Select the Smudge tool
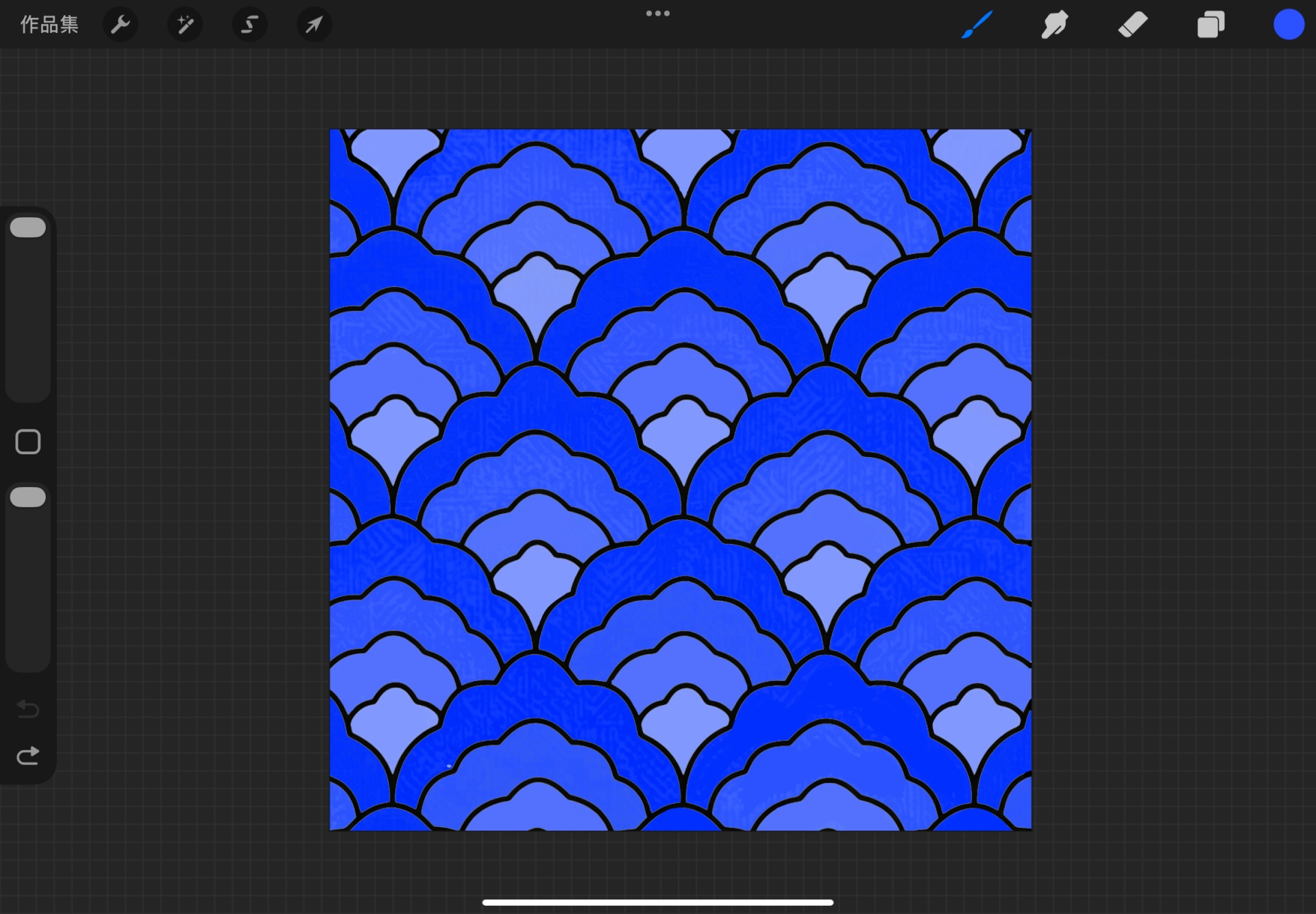The width and height of the screenshot is (1316, 914). pyautogui.click(x=1055, y=25)
